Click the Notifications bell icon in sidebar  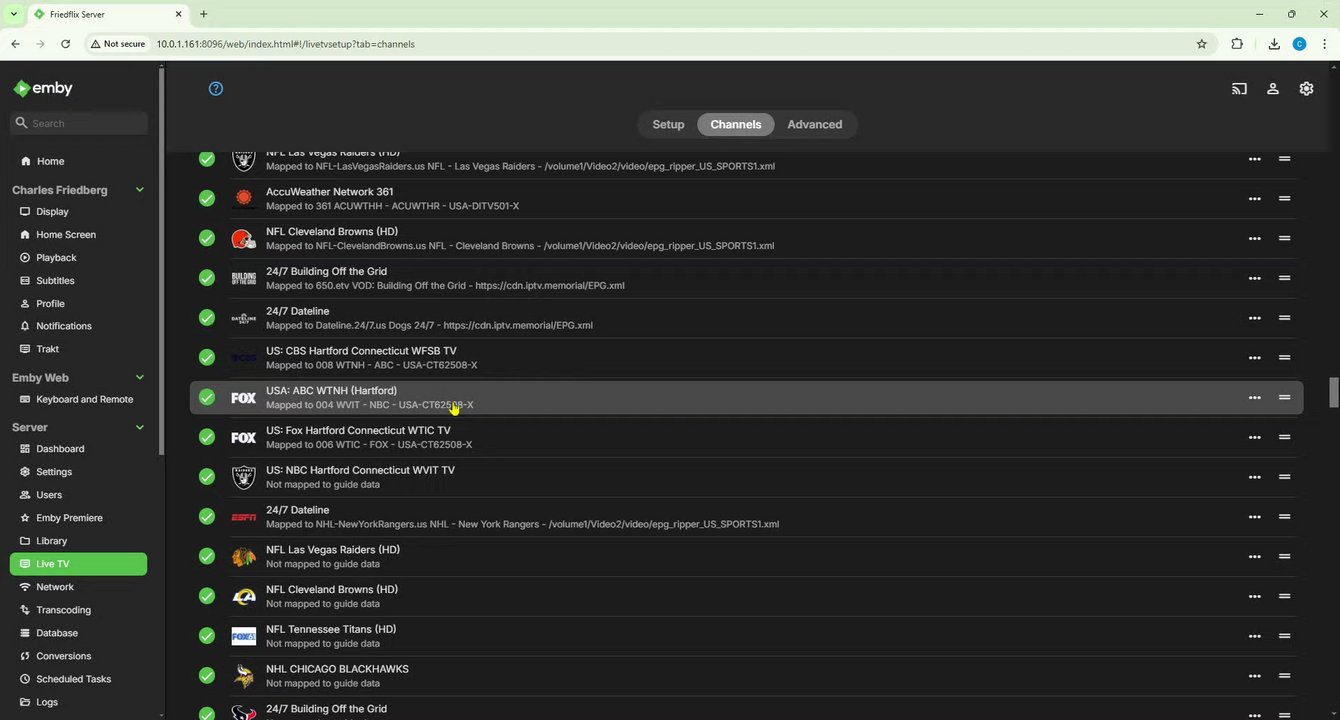point(25,326)
